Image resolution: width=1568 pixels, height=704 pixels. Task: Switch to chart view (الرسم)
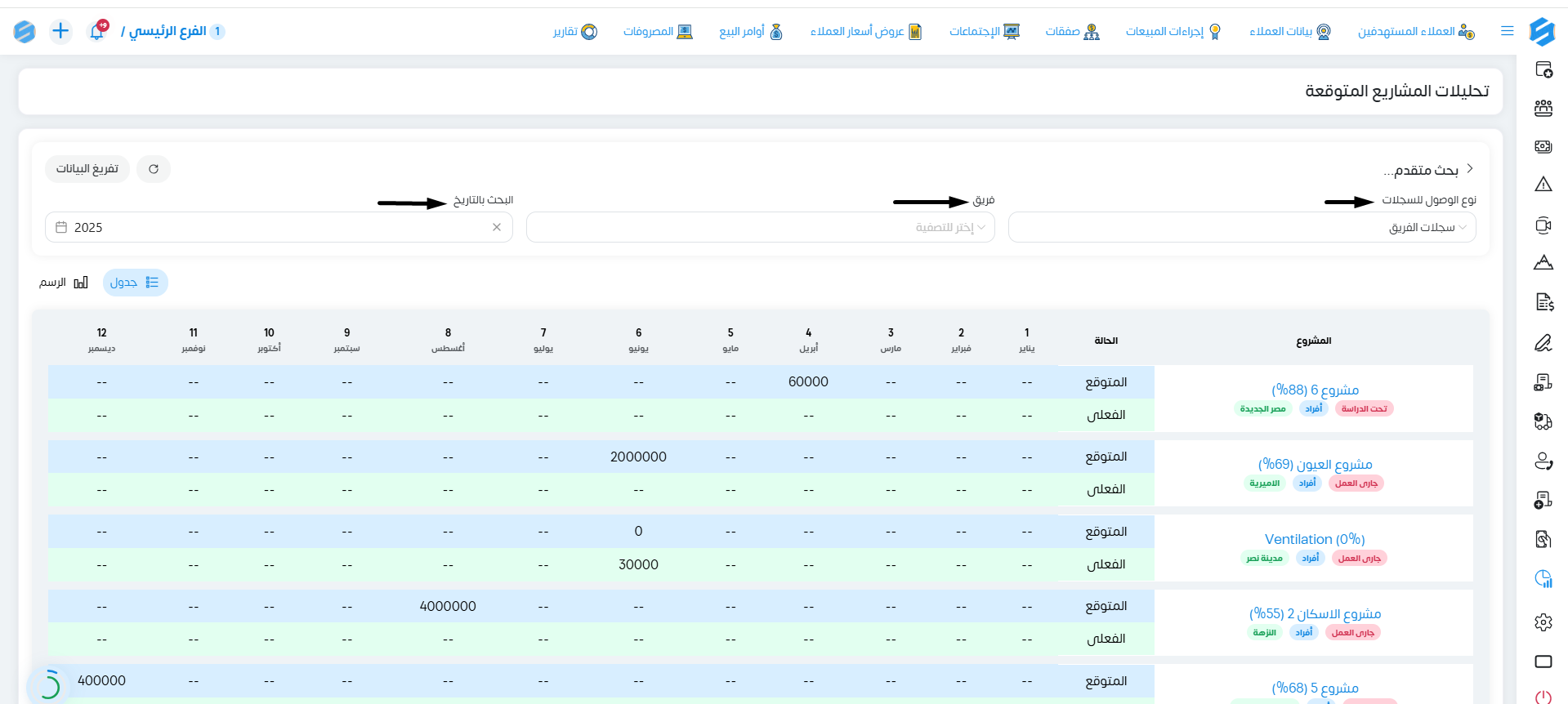[64, 283]
